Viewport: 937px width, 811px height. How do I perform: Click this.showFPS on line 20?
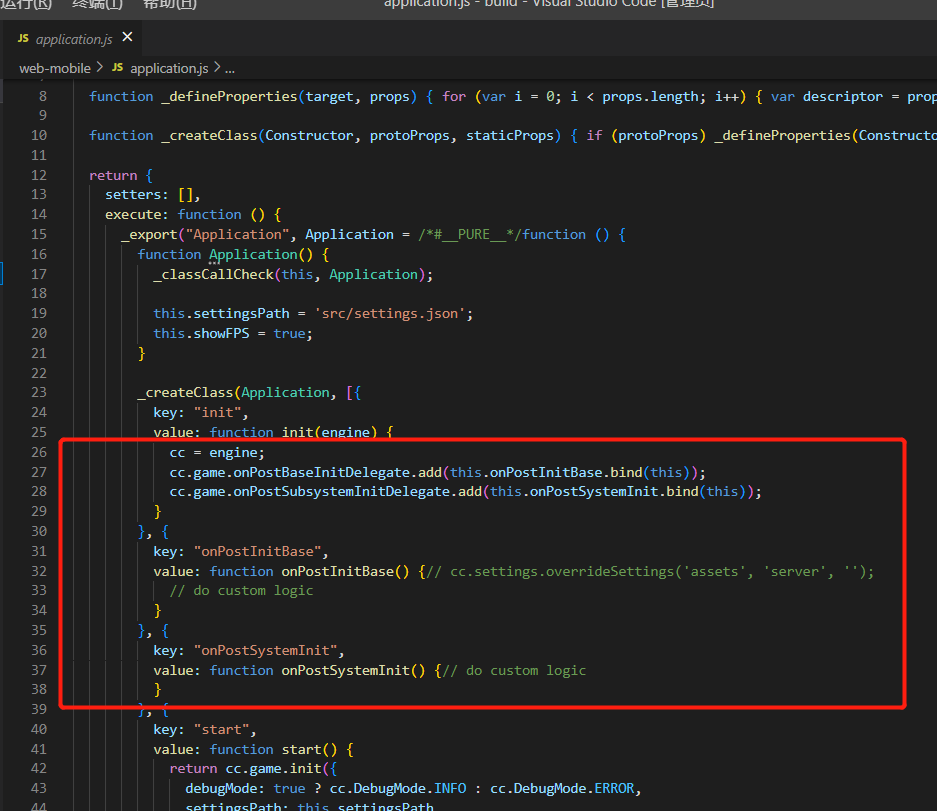(x=201, y=333)
